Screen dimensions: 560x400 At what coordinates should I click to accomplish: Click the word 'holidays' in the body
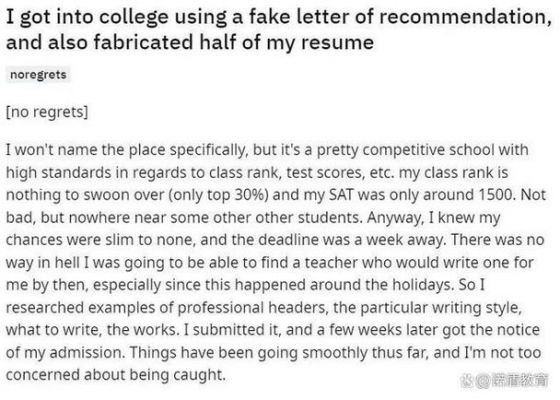pos(422,285)
